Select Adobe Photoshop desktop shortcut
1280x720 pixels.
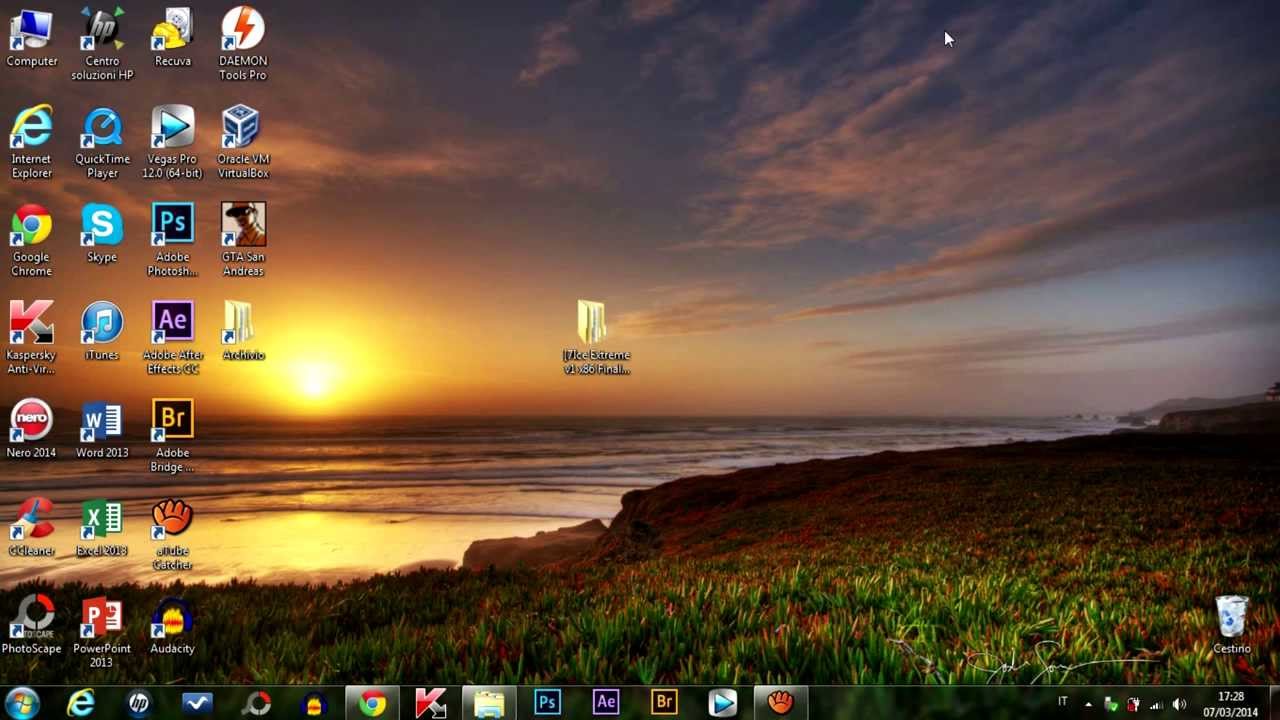(172, 241)
